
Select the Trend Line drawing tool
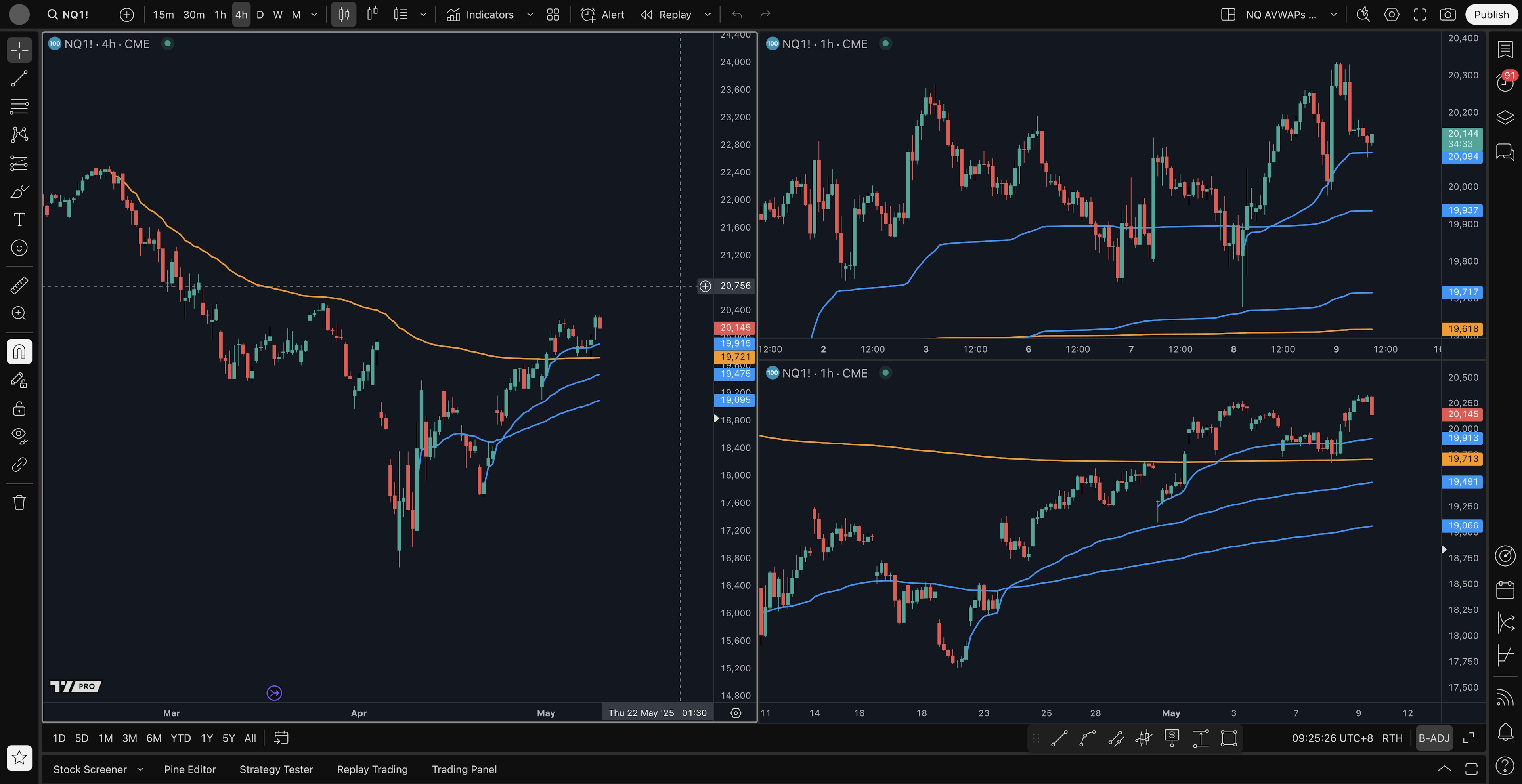click(19, 78)
